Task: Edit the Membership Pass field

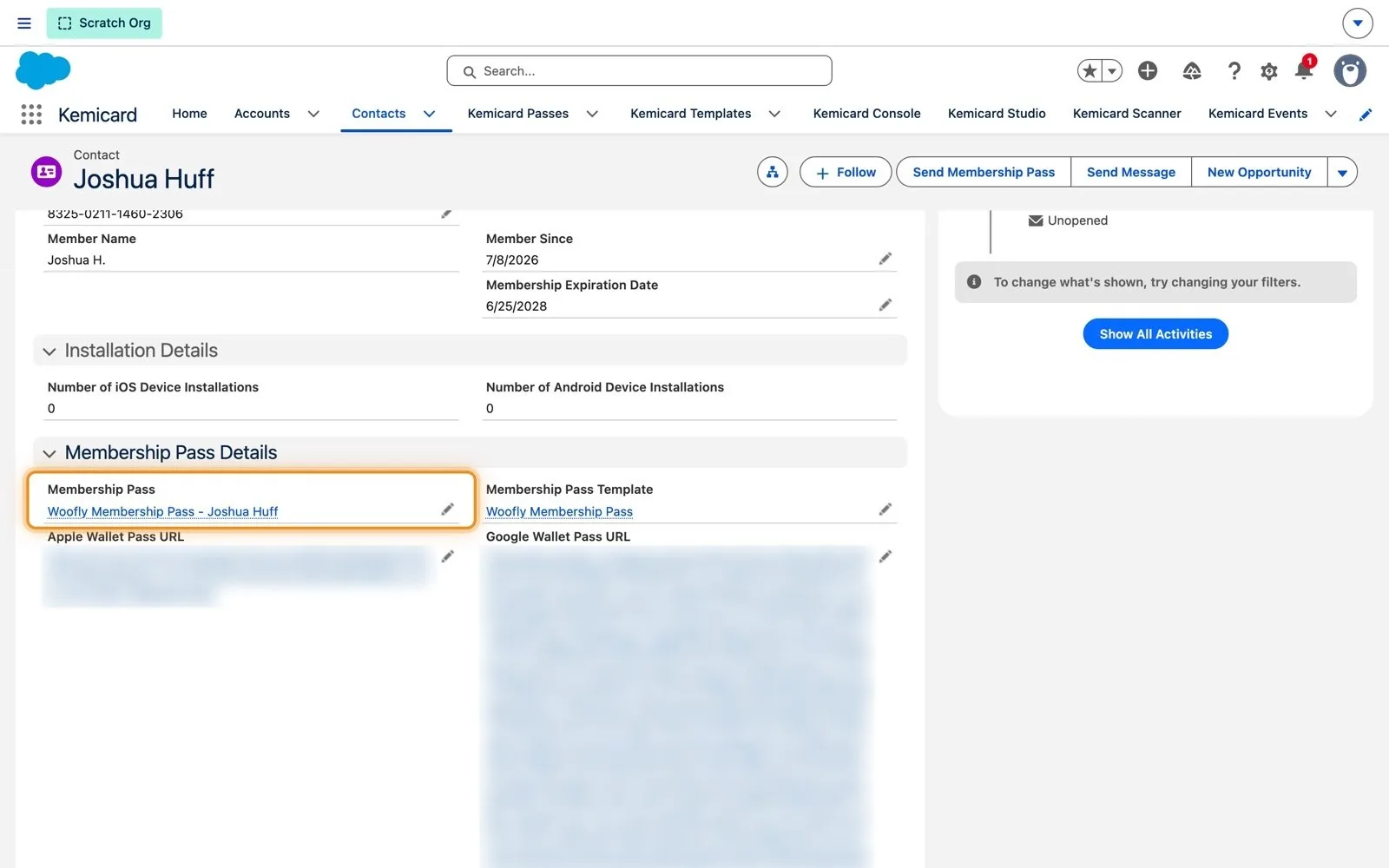Action: pyautogui.click(x=447, y=510)
